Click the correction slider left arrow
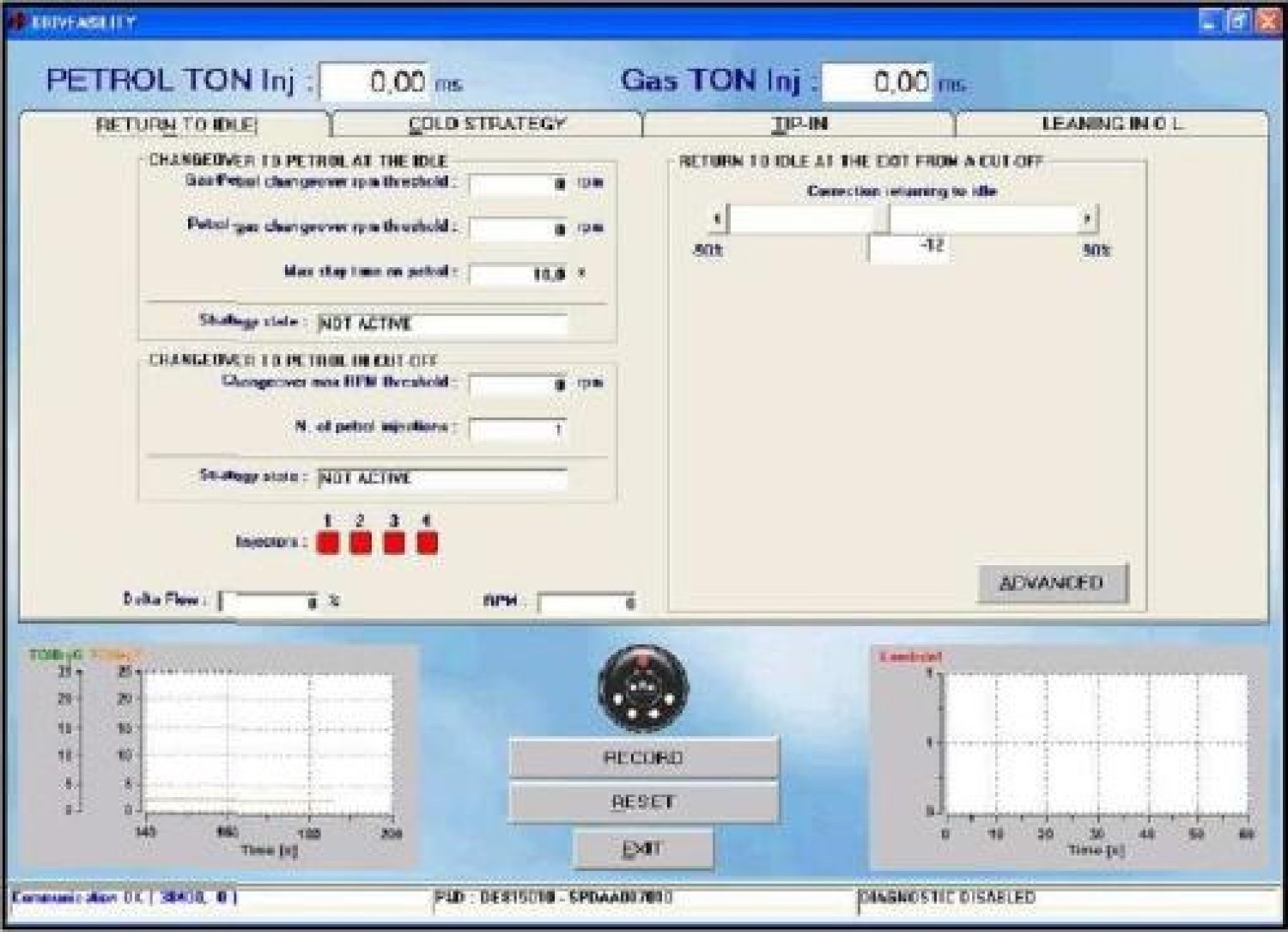Screen dimensions: 1288x932 tap(718, 220)
